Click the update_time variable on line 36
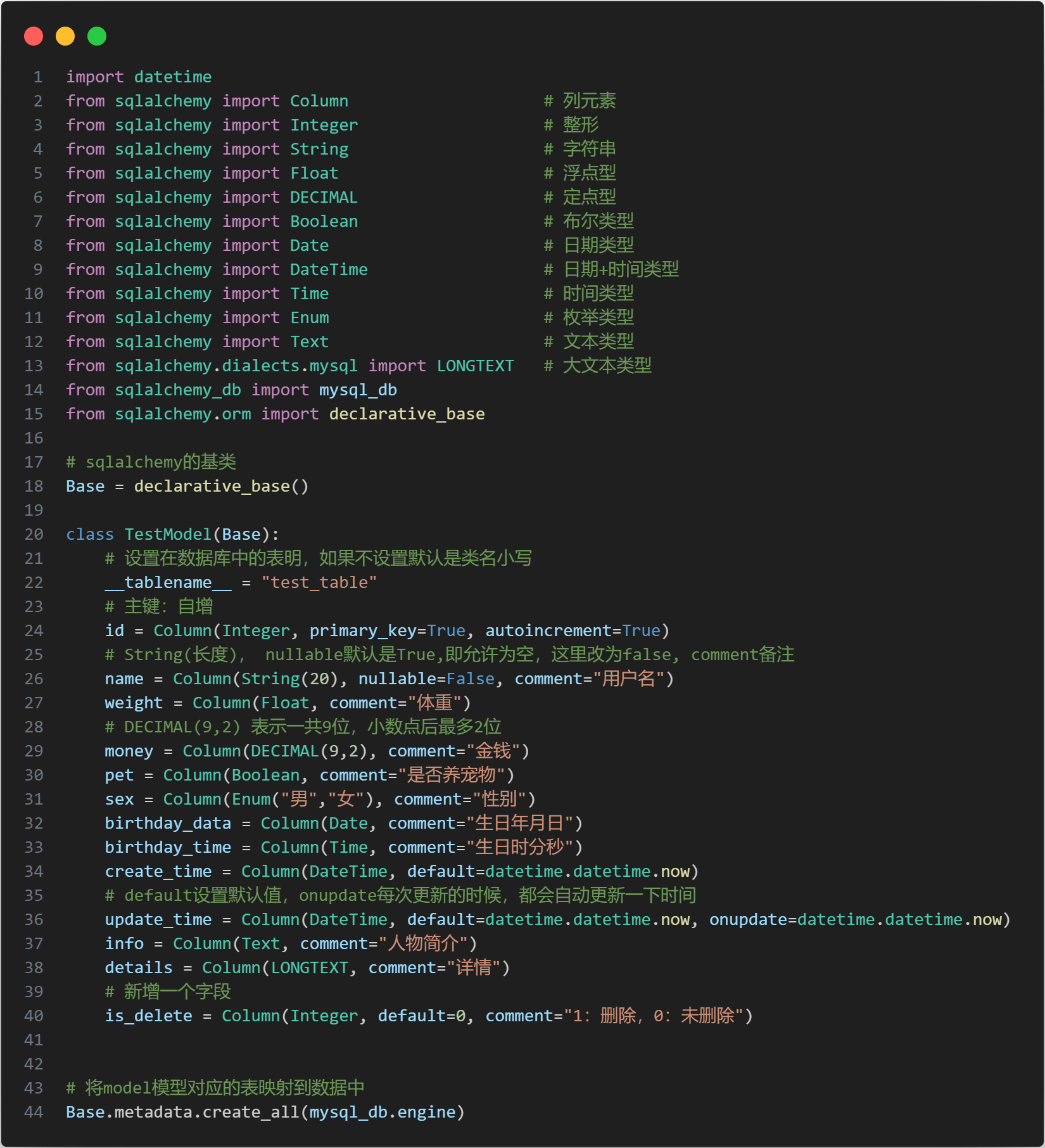Image resolution: width=1045 pixels, height=1148 pixels. pos(158,919)
